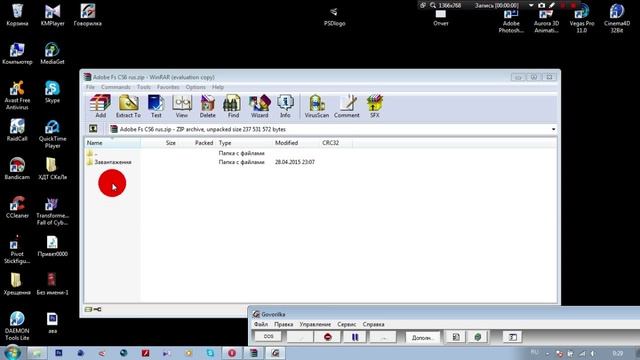Click the modified date 28.04.2015 cell
Screen dimensions: 640x360
[295, 162]
